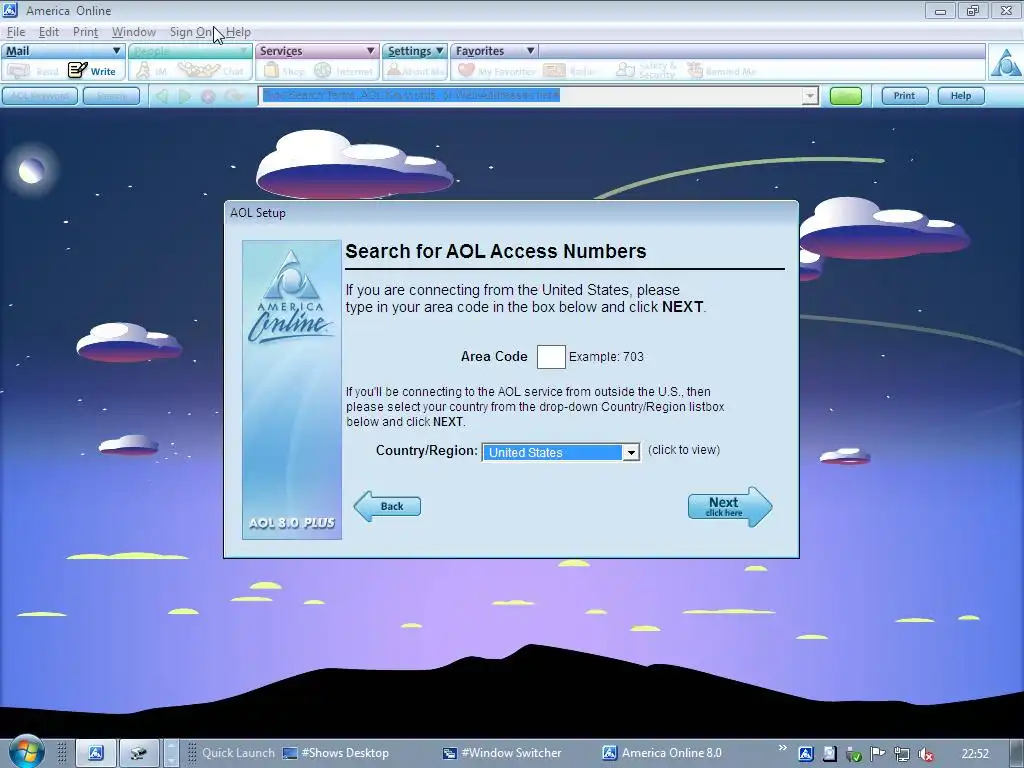This screenshot has width=1024, height=768.
Task: Open About Me under Settings
Action: coord(394,70)
